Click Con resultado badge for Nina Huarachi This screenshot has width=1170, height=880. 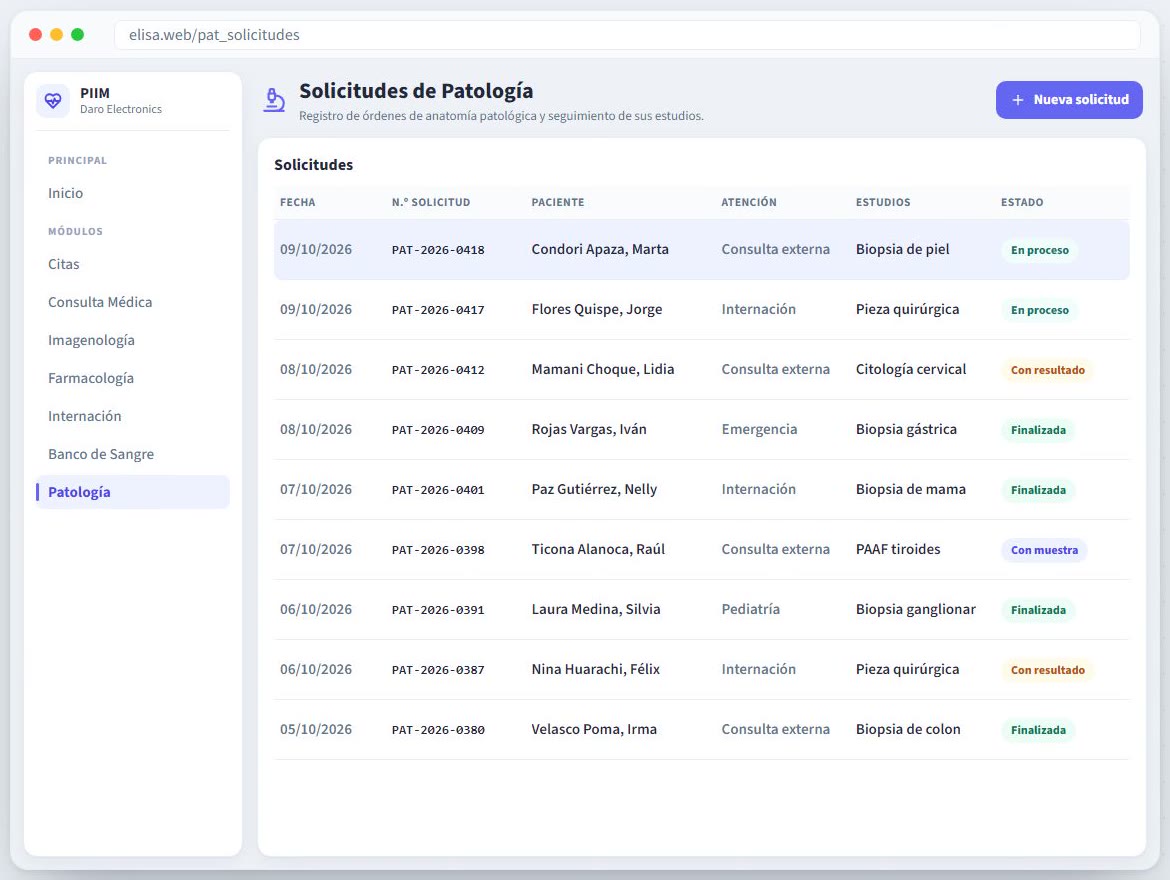(1048, 670)
